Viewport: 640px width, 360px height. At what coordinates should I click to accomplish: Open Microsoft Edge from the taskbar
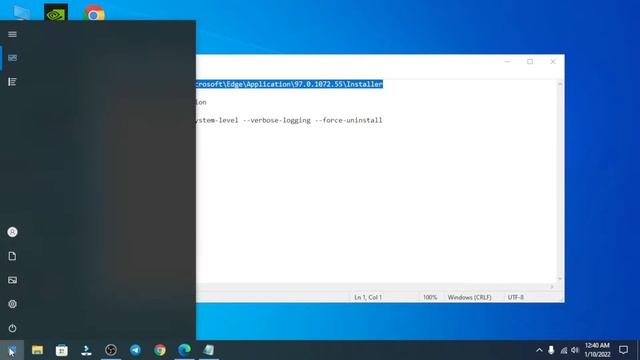(x=184, y=350)
